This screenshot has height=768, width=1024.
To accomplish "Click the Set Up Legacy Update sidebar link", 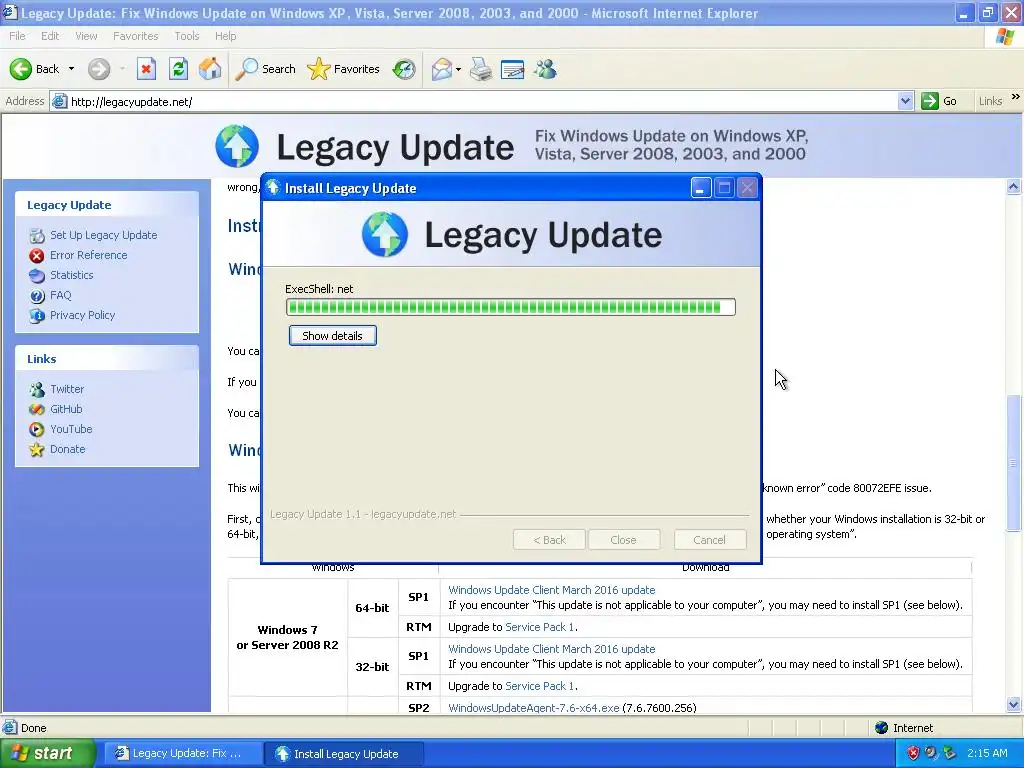I will 104,235.
